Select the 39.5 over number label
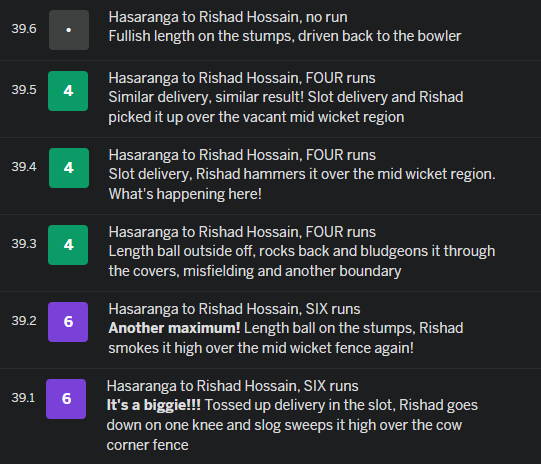The image size is (541, 464). pos(24,90)
